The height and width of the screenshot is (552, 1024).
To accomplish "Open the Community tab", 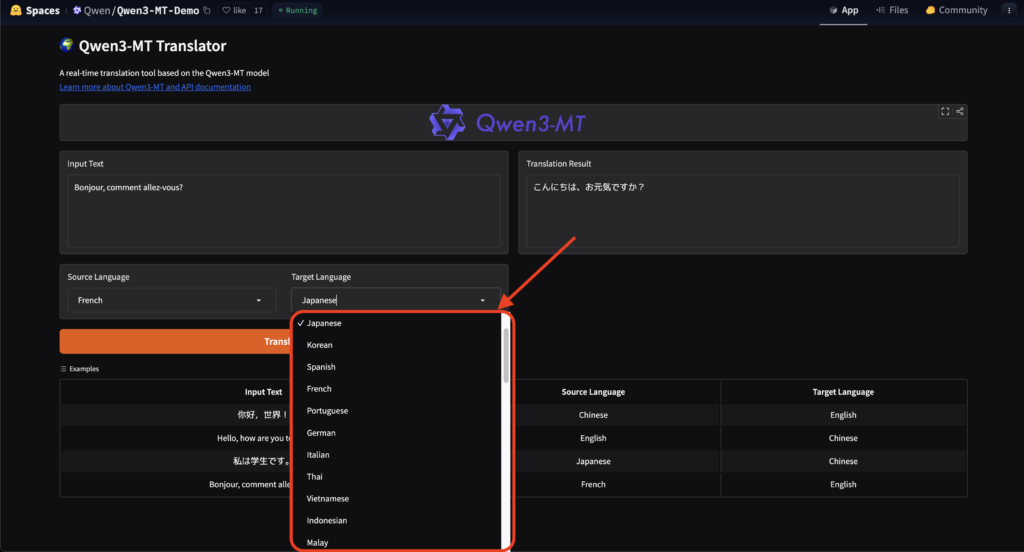I will (x=956, y=10).
